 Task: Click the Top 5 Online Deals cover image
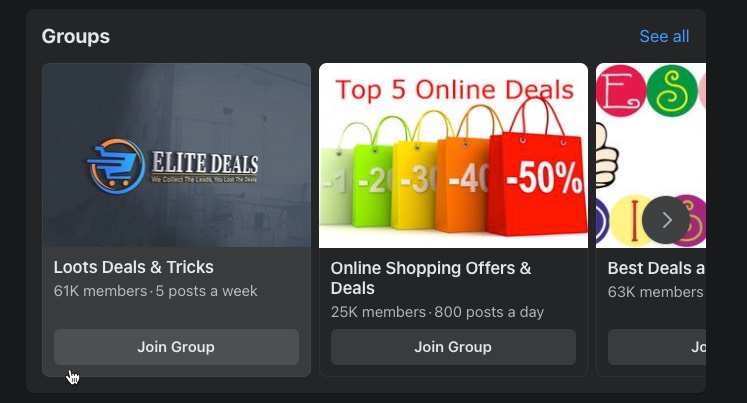(x=453, y=155)
